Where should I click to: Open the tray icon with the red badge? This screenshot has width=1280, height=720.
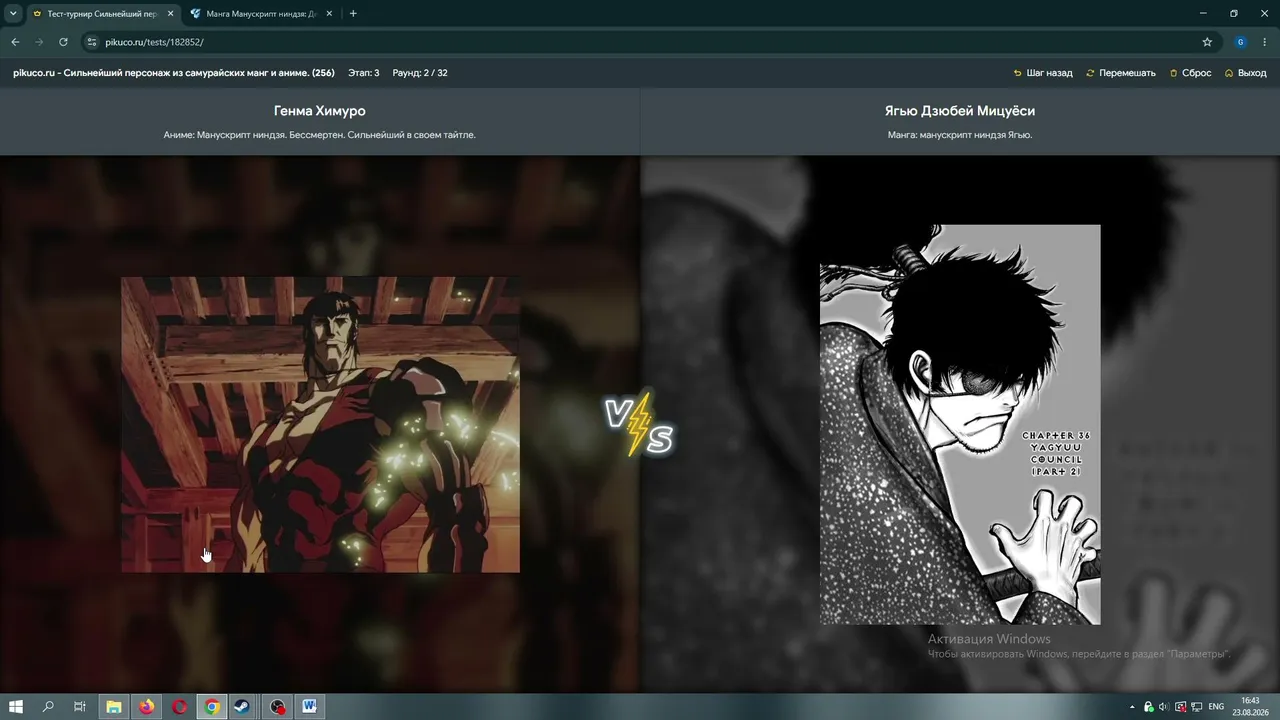click(x=1179, y=707)
